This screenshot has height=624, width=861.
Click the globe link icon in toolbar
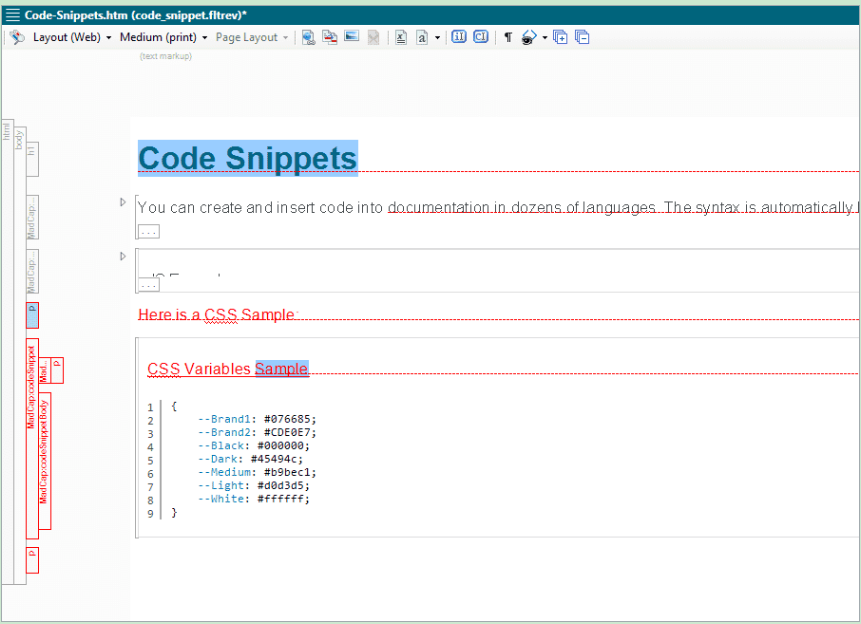[x=309, y=37]
